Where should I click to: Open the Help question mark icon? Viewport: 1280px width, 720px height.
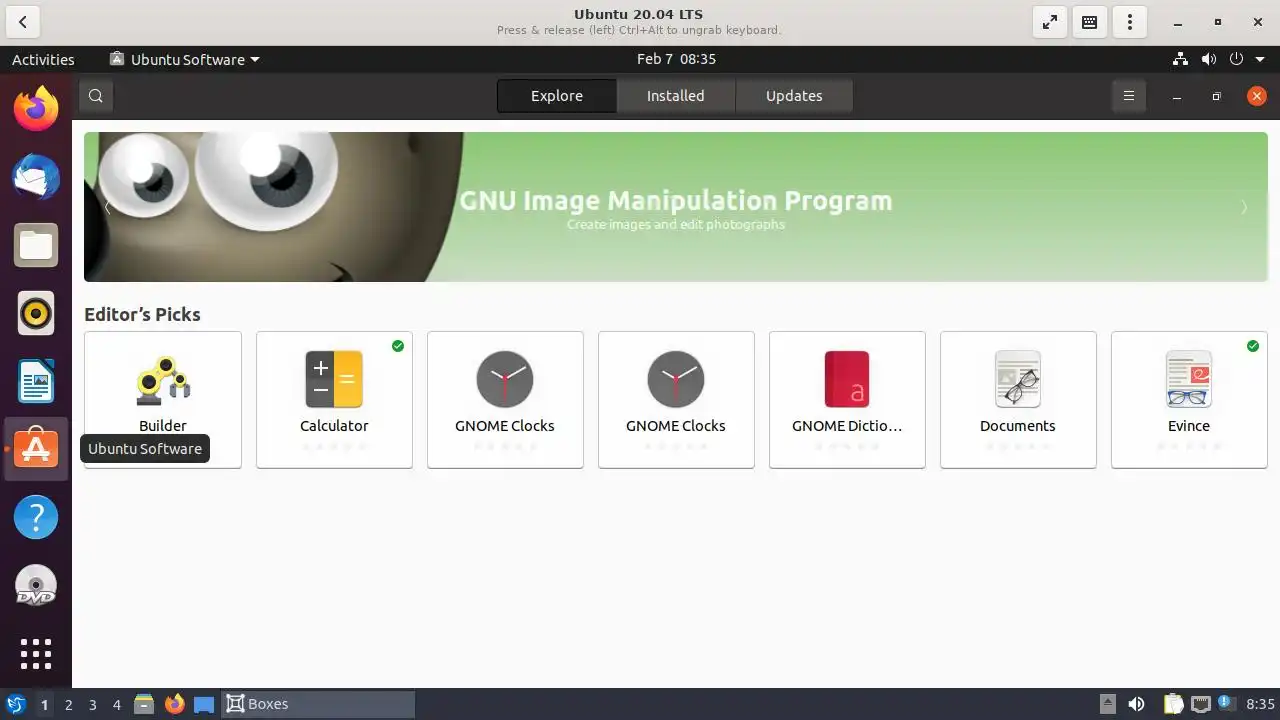click(36, 517)
